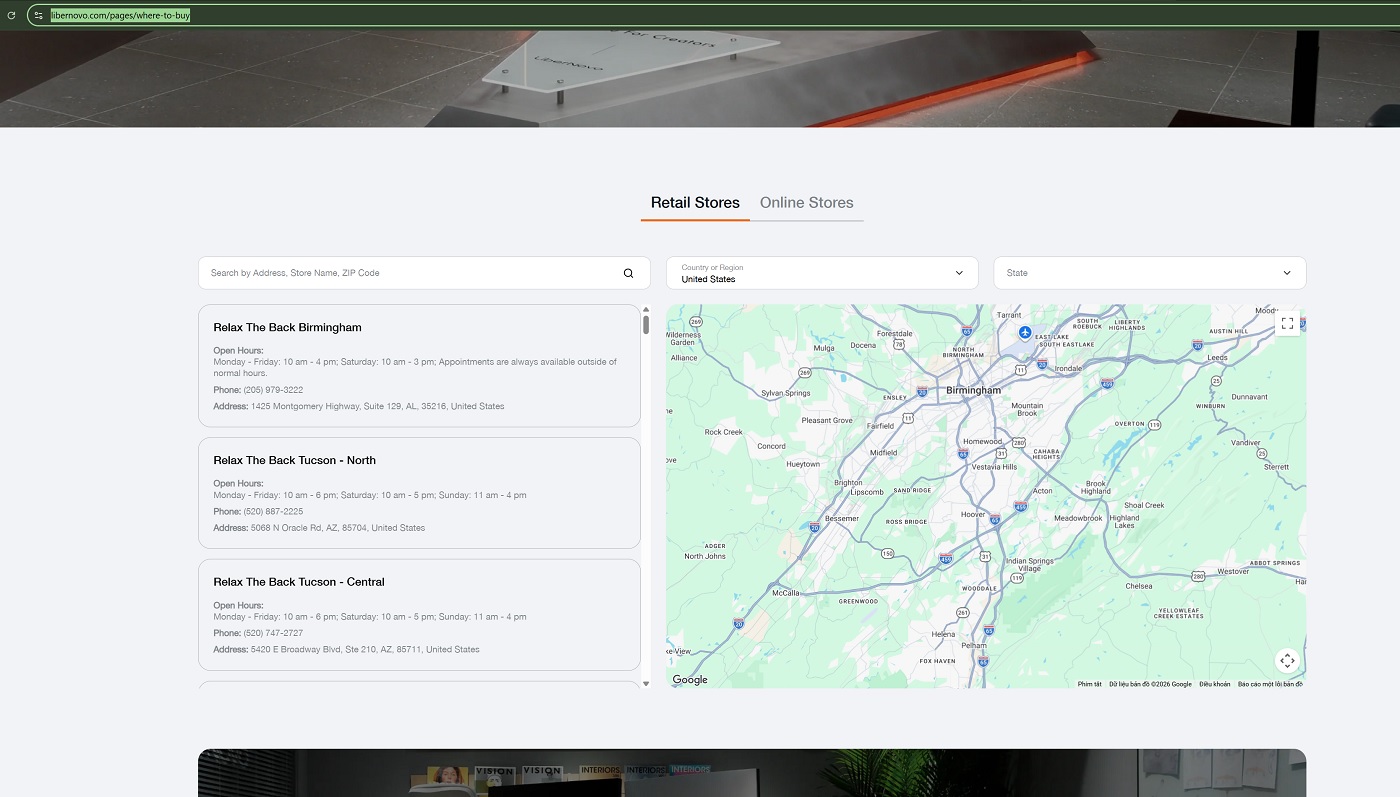Click the Dữ liệu bản đồ ©2026 Google text
This screenshot has width=1400, height=797.
point(1151,684)
